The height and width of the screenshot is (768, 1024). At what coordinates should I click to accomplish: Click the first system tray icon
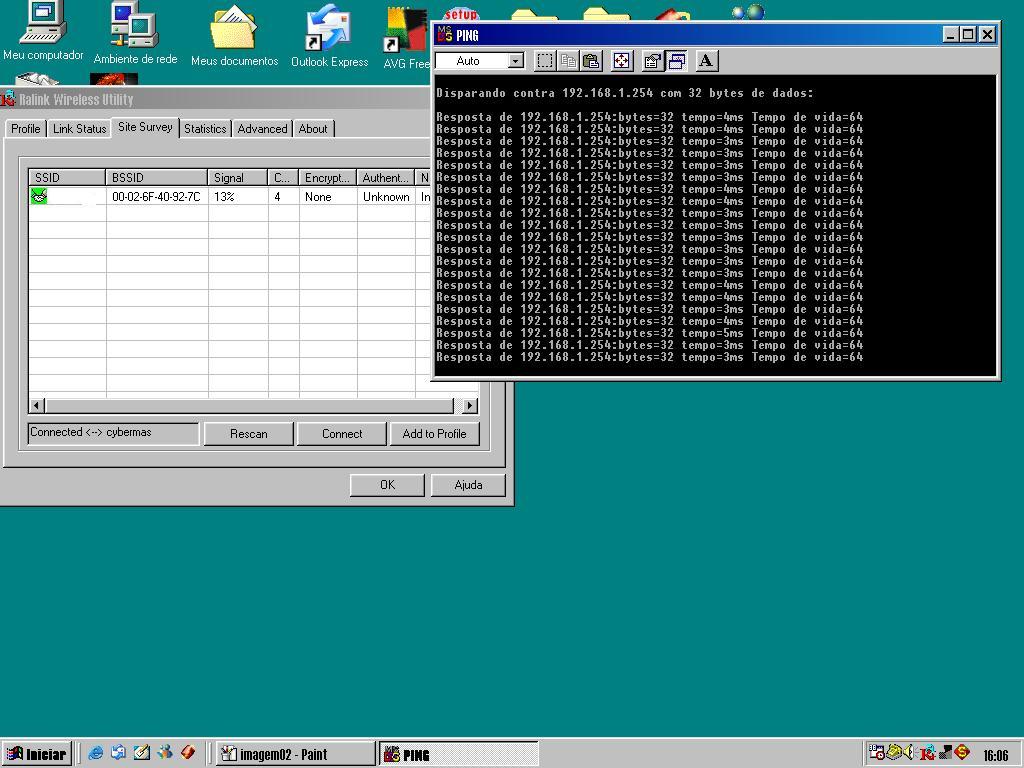pos(876,752)
